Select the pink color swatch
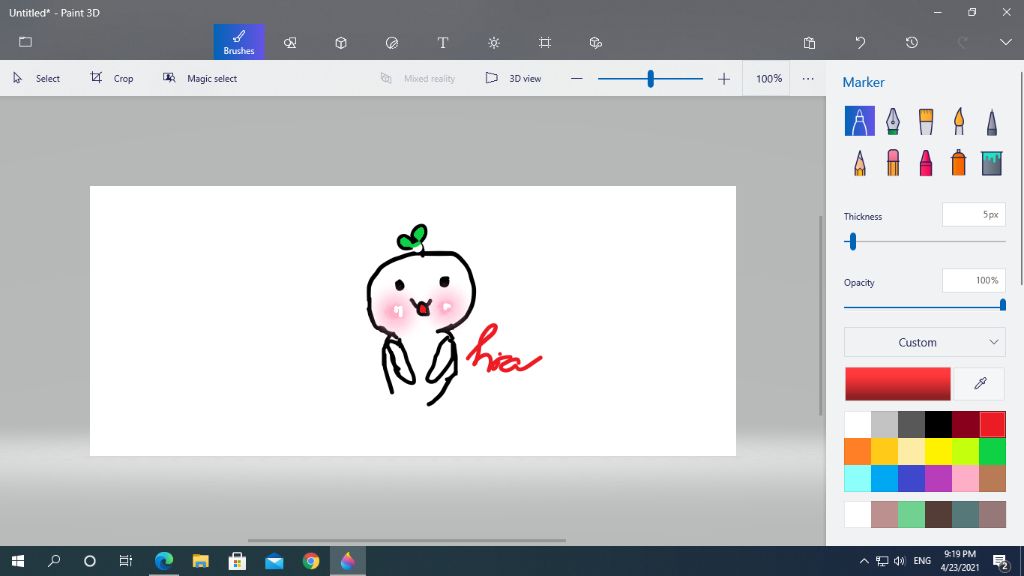Image resolution: width=1024 pixels, height=576 pixels. pos(965,478)
